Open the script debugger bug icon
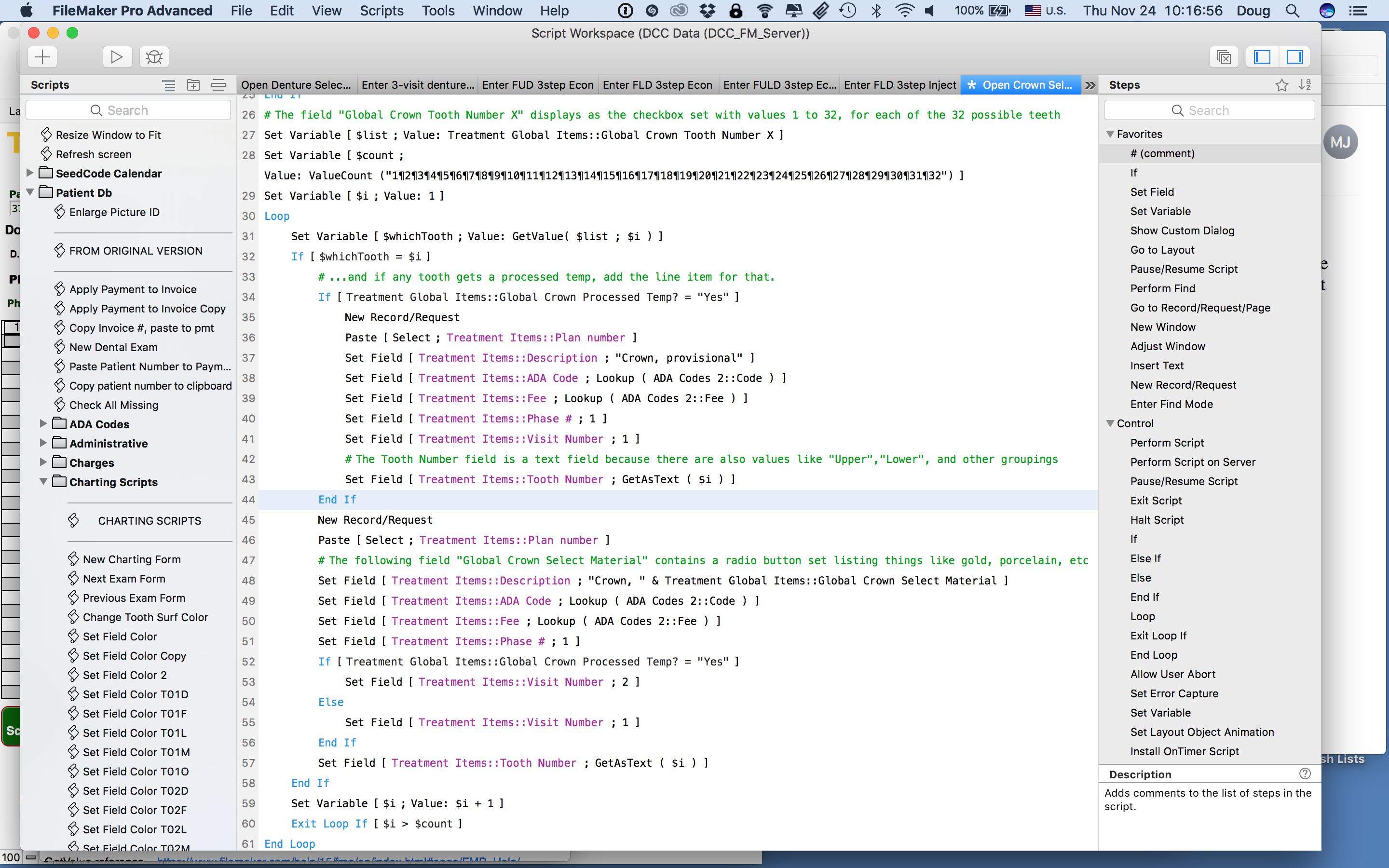Viewport: 1389px width, 868px height. pos(154,57)
